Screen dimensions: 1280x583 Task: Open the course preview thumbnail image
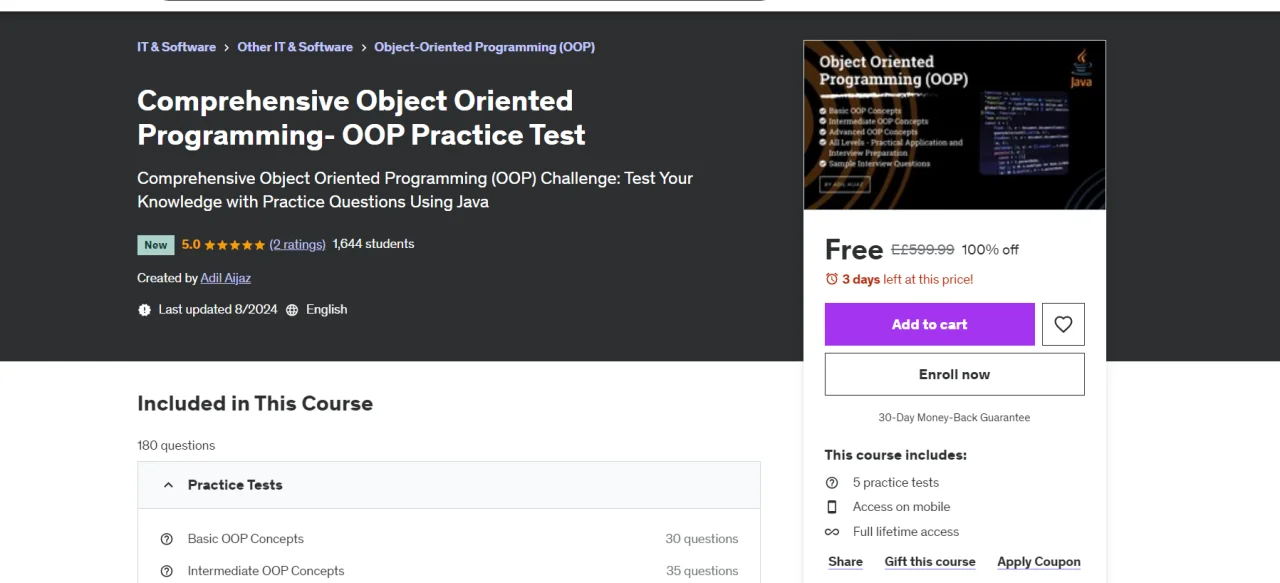(x=955, y=125)
